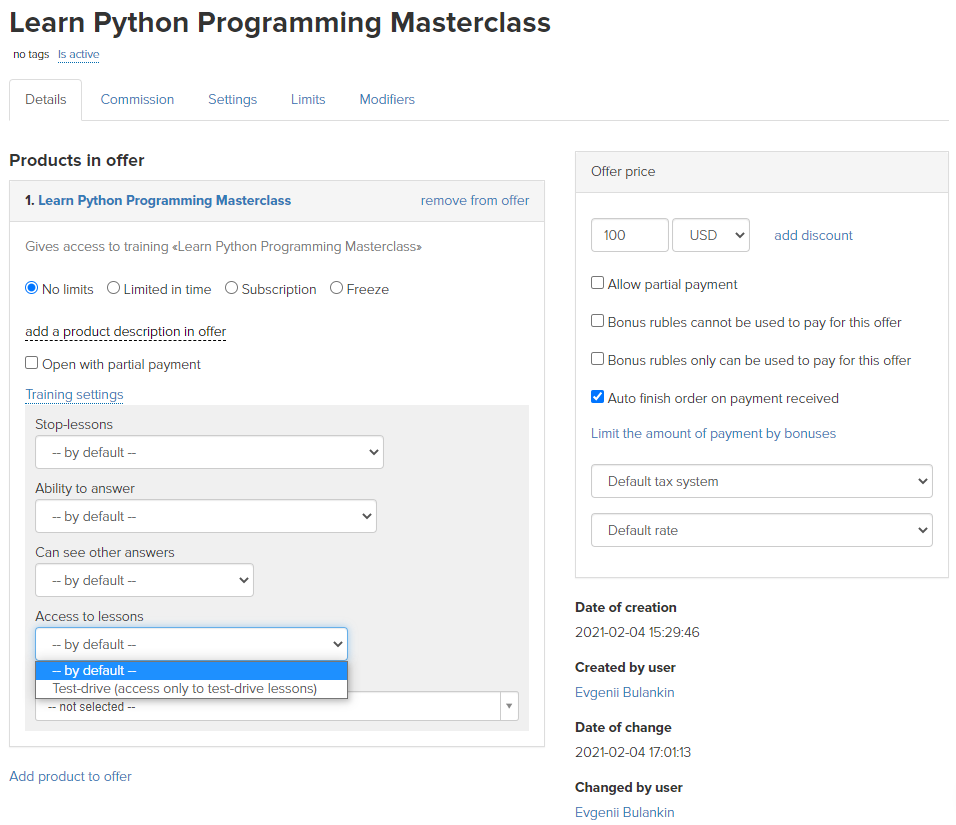Screen dimensions: 956x825
Task: Open Limit the amount of payment by bonuses
Action: click(713, 434)
